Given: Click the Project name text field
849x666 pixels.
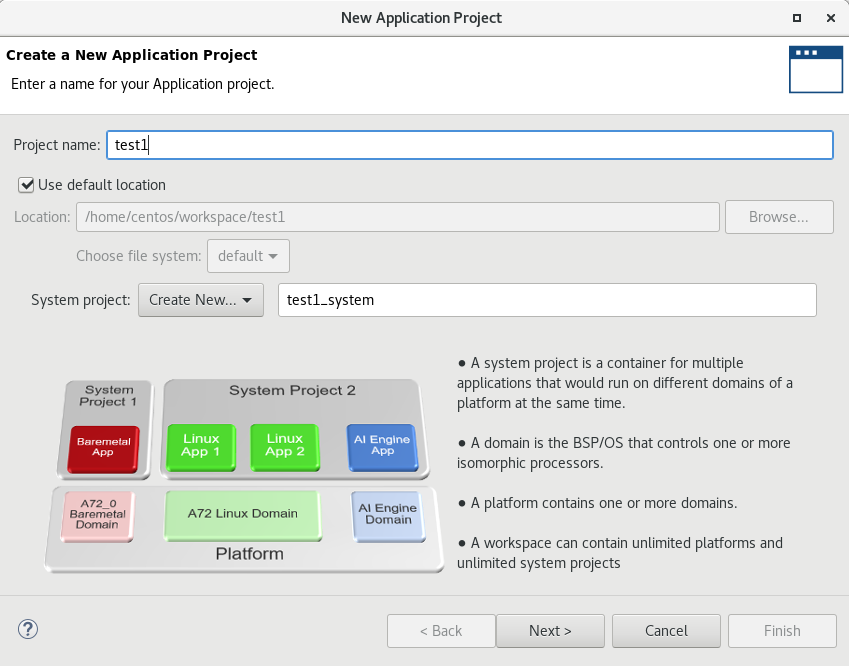Looking at the screenshot, I should [x=468, y=145].
